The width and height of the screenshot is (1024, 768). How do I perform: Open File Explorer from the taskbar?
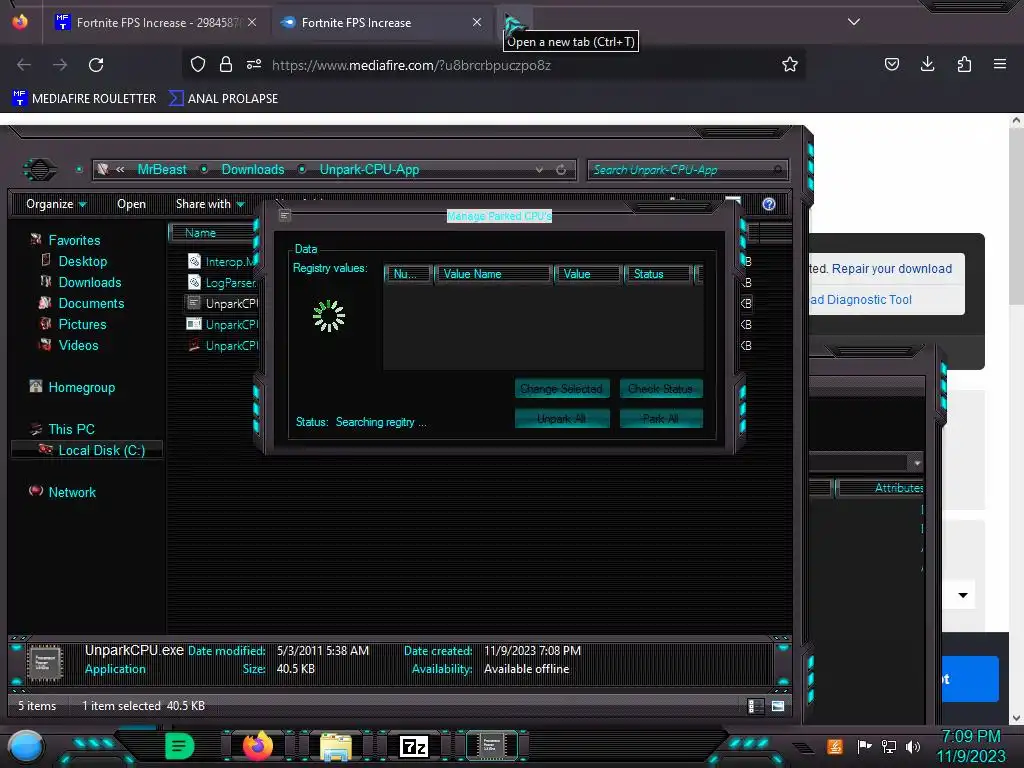336,746
